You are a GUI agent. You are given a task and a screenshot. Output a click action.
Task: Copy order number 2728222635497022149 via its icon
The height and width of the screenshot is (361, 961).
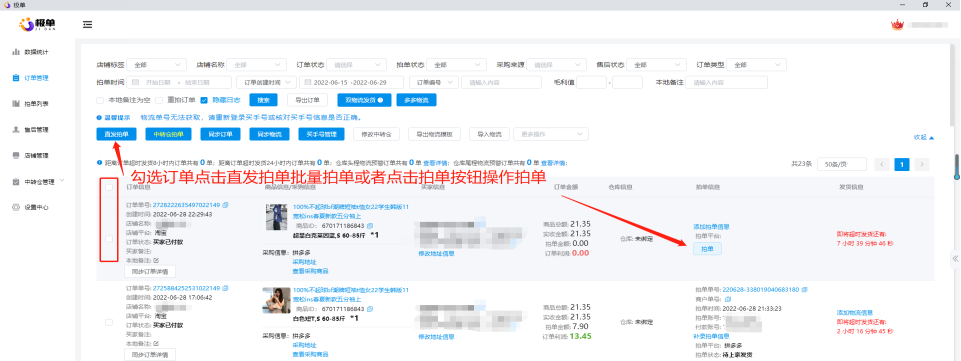tap(226, 205)
